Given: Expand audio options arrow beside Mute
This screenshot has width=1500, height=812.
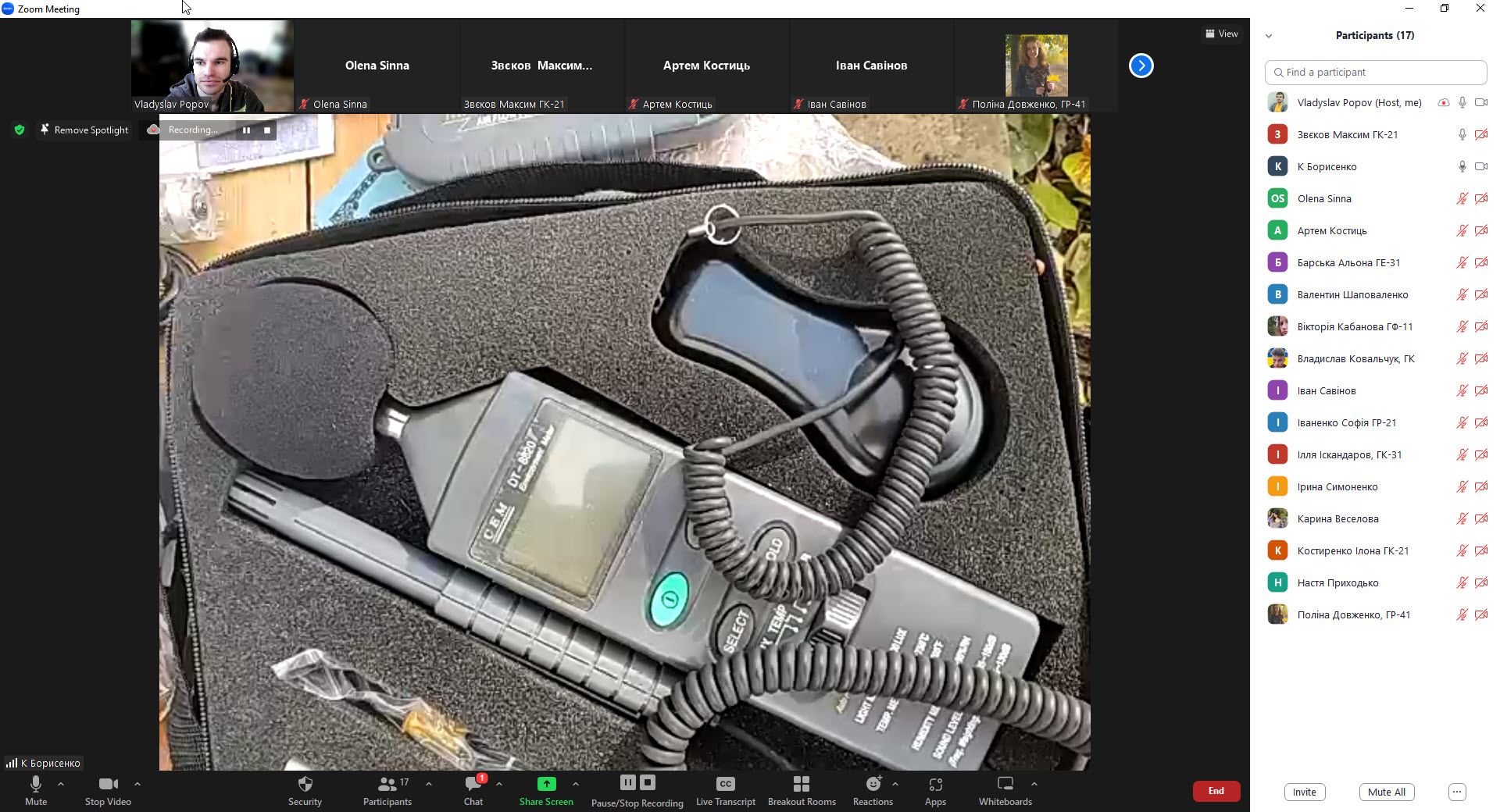Looking at the screenshot, I should pyautogui.click(x=61, y=783).
